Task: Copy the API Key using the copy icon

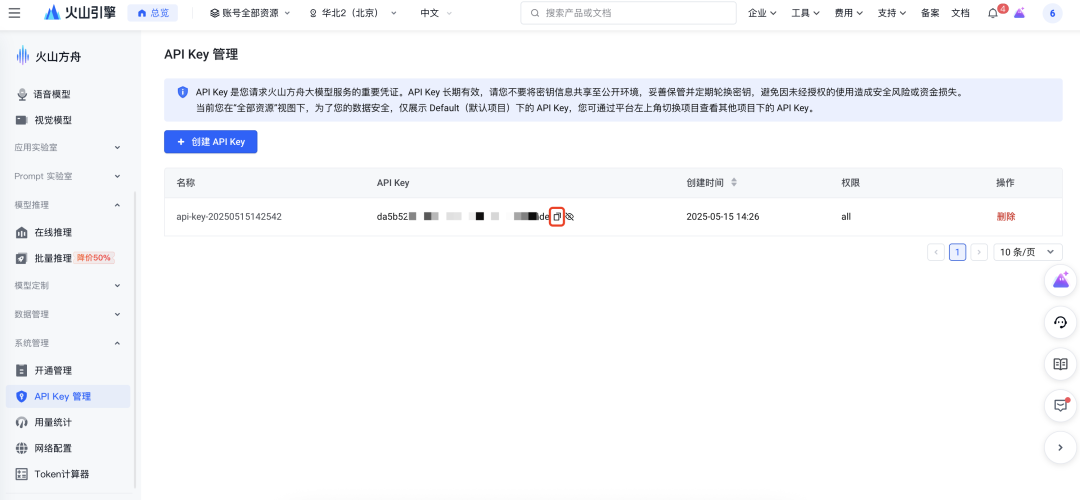Action: tap(558, 217)
